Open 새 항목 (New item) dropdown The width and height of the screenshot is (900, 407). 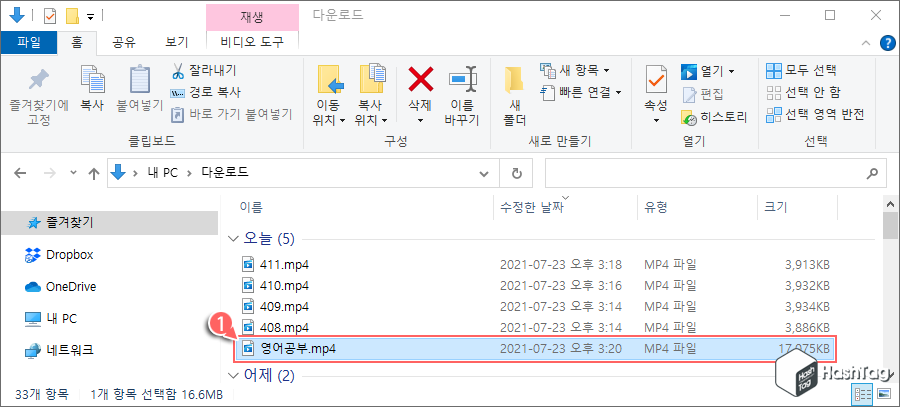pos(576,71)
